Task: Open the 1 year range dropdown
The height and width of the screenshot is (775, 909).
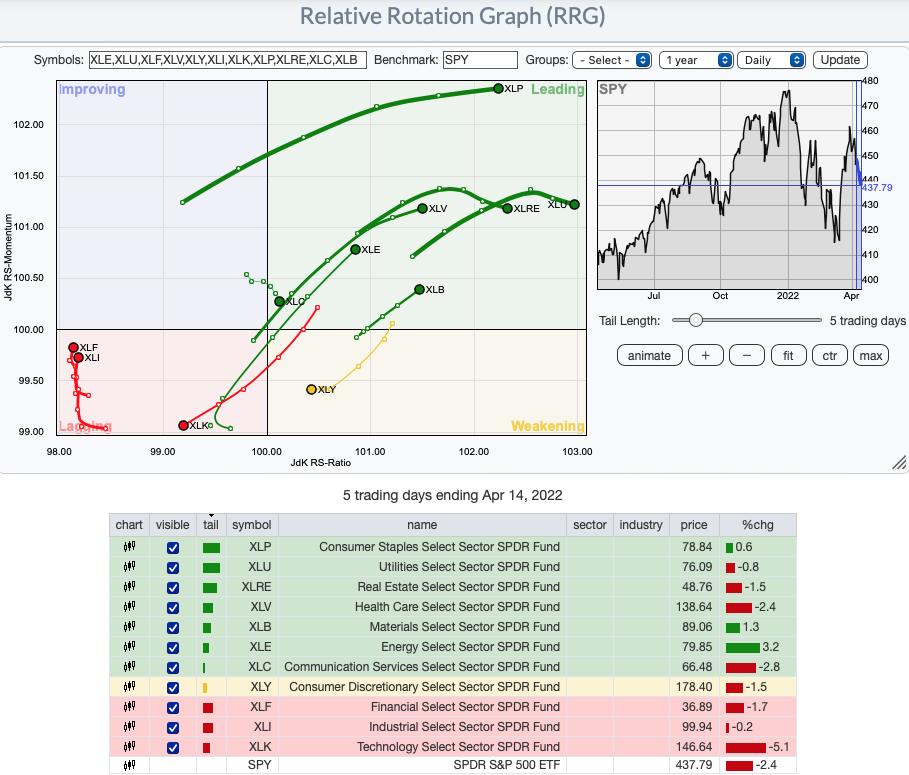Action: (696, 60)
